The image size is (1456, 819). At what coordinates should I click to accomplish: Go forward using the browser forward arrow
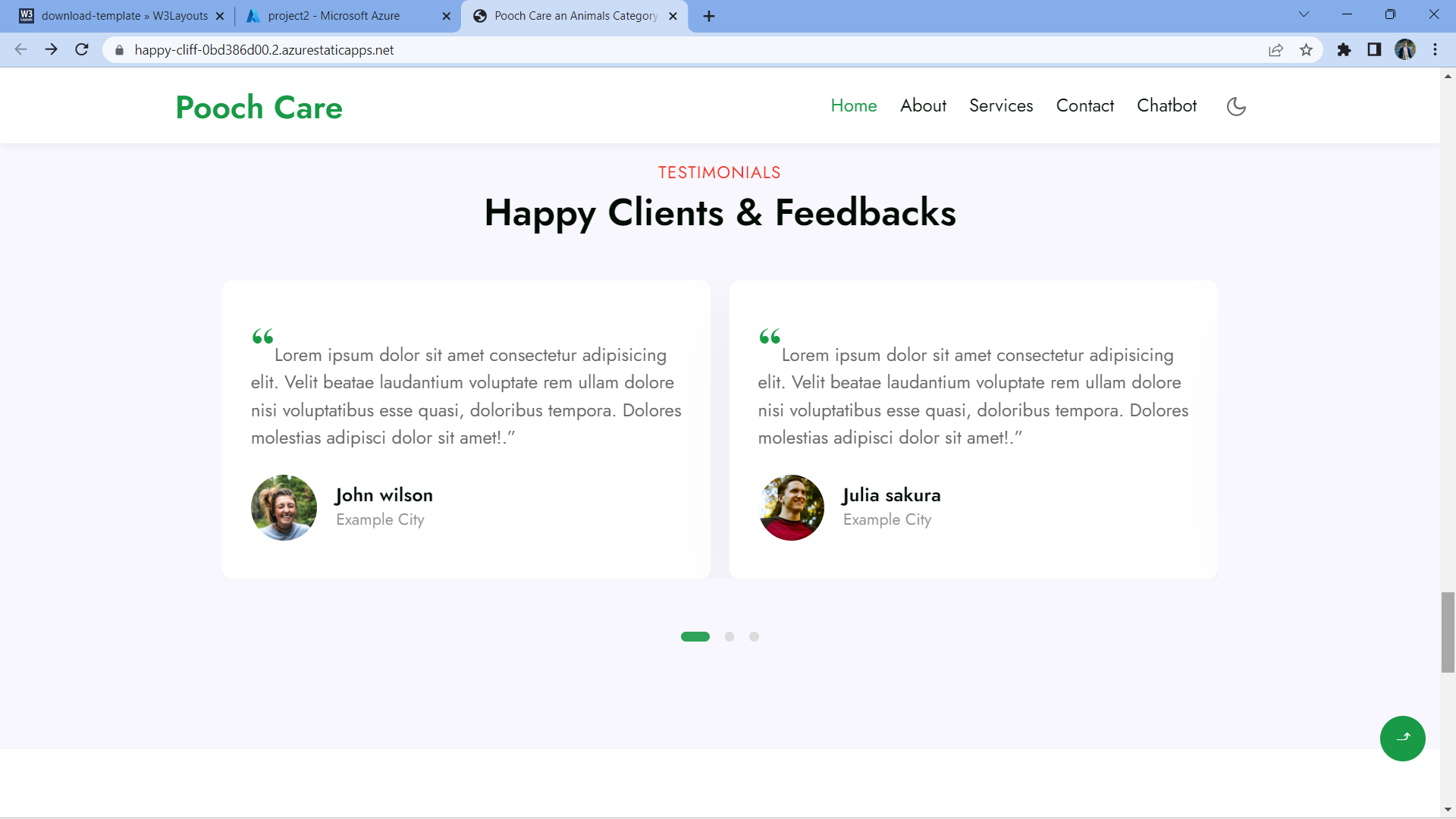pyautogui.click(x=51, y=50)
